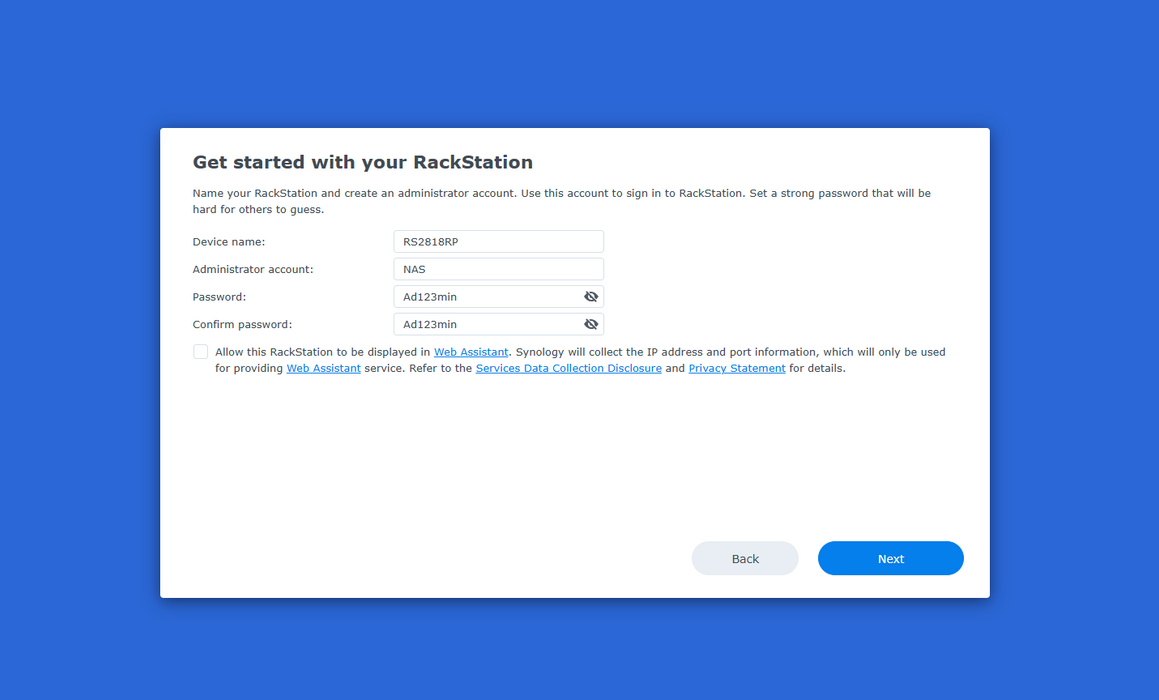
Task: Click the 'Name your RackStation and create' description text
Action: (562, 201)
